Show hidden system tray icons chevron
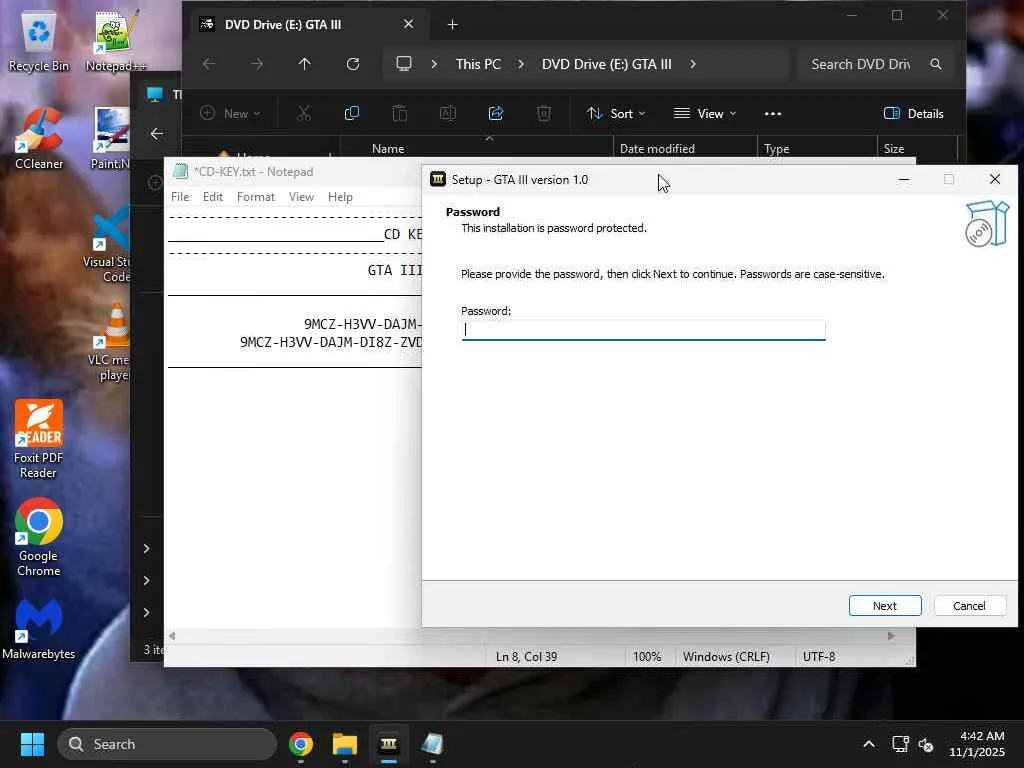Screen dimensions: 1024x768 [868, 744]
